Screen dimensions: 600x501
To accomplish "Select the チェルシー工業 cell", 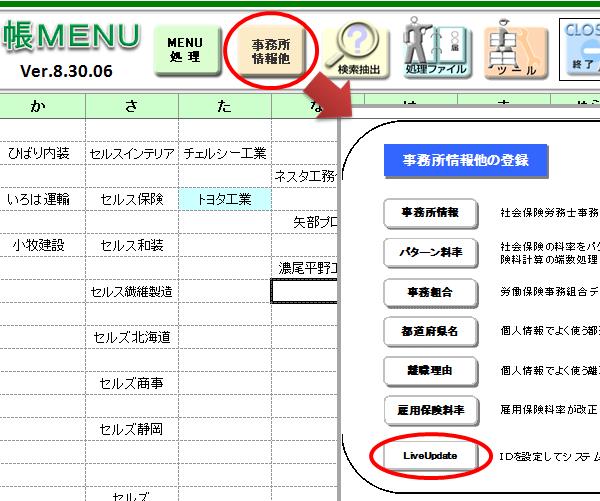I will [225, 153].
